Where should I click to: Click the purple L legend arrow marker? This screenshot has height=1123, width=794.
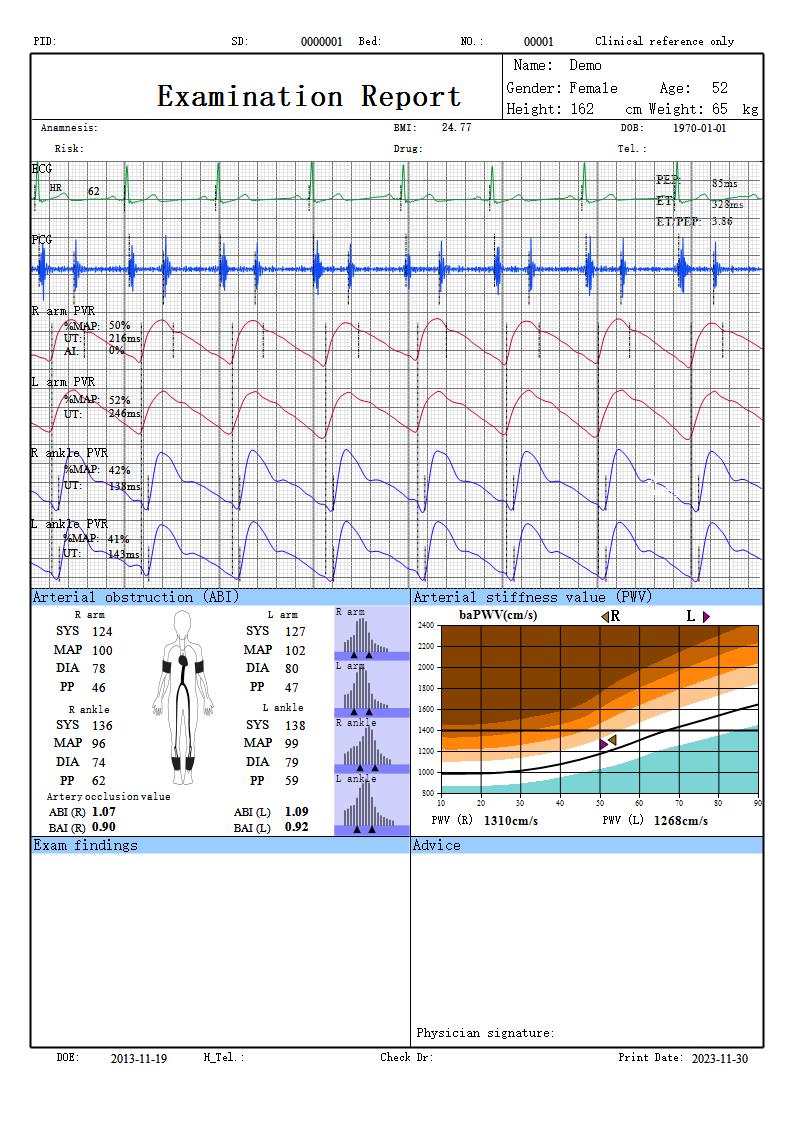tap(706, 616)
